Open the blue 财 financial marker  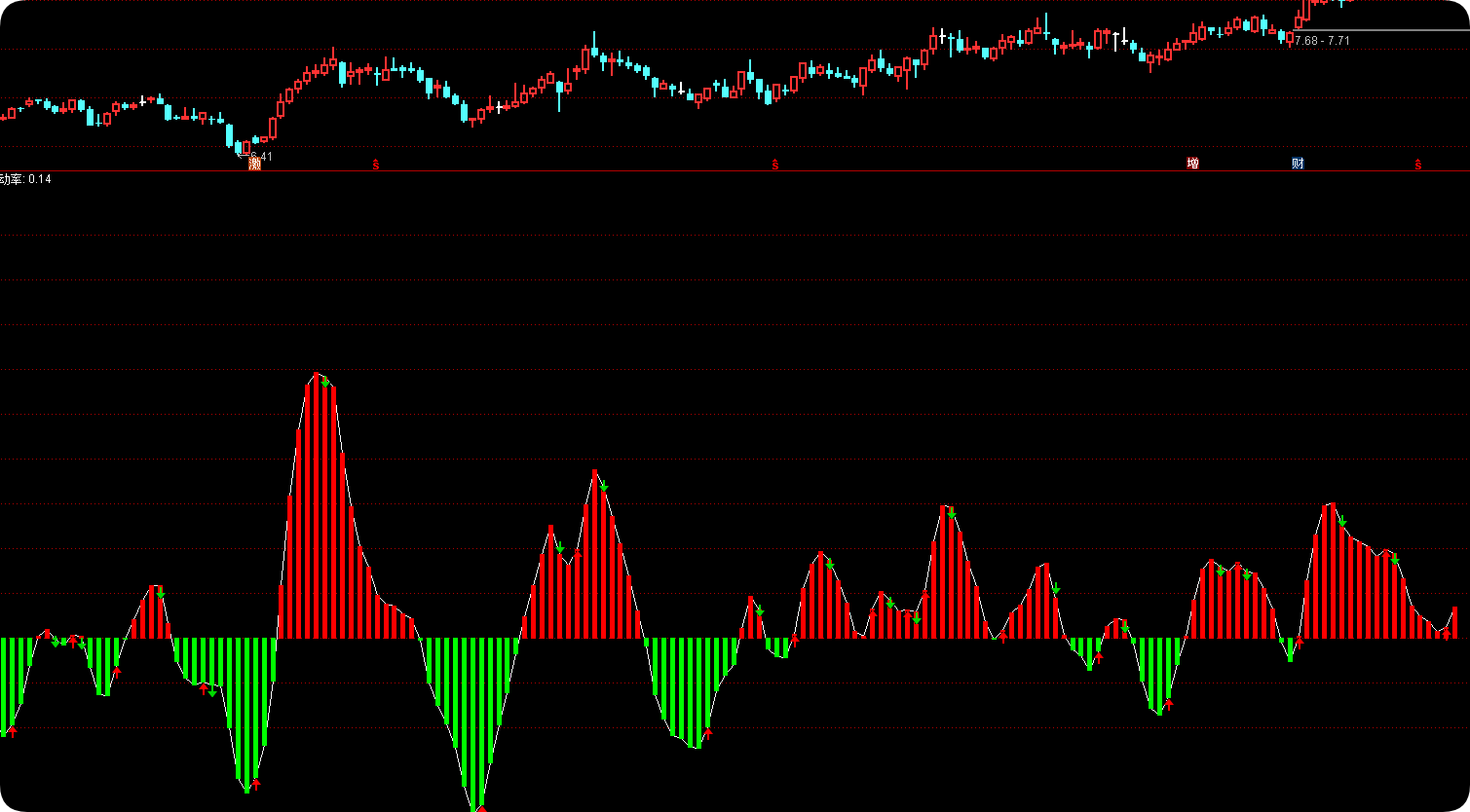tap(1298, 164)
